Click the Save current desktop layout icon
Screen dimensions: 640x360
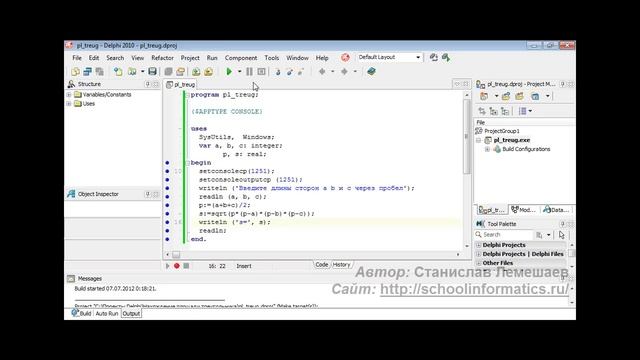coord(434,58)
